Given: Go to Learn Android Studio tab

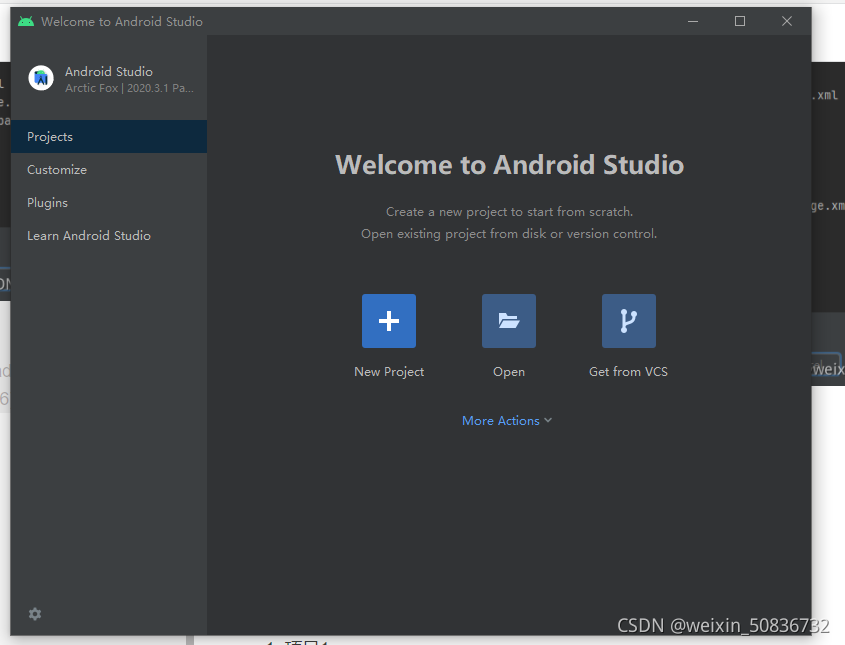Looking at the screenshot, I should click(x=109, y=235).
